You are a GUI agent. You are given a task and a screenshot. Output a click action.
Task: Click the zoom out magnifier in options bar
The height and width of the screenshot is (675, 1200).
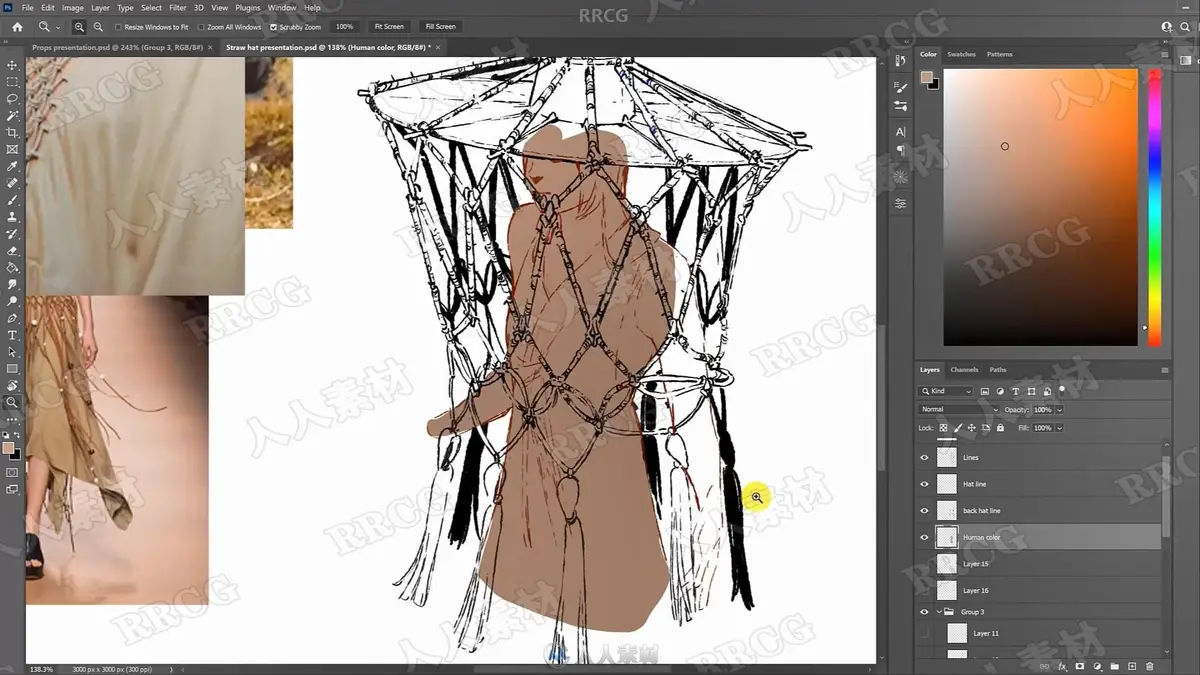97,27
